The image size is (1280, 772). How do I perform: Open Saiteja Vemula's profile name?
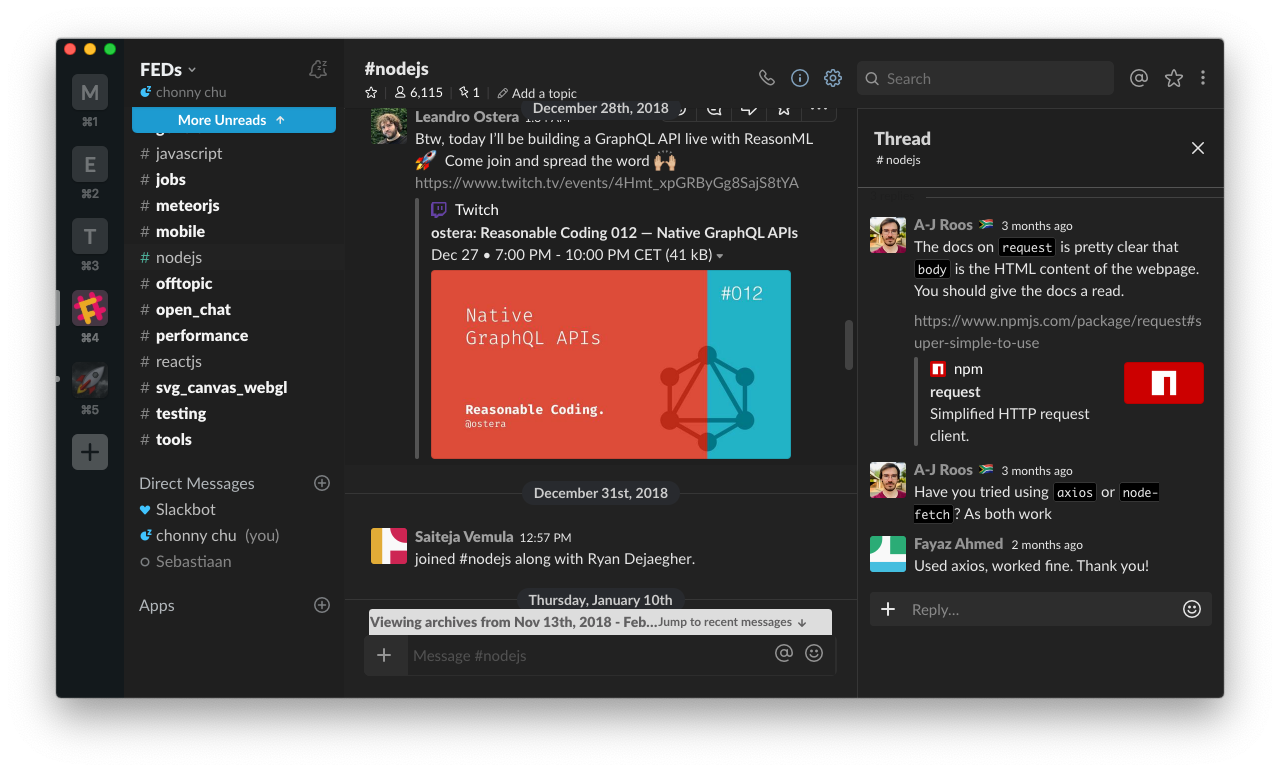[464, 537]
